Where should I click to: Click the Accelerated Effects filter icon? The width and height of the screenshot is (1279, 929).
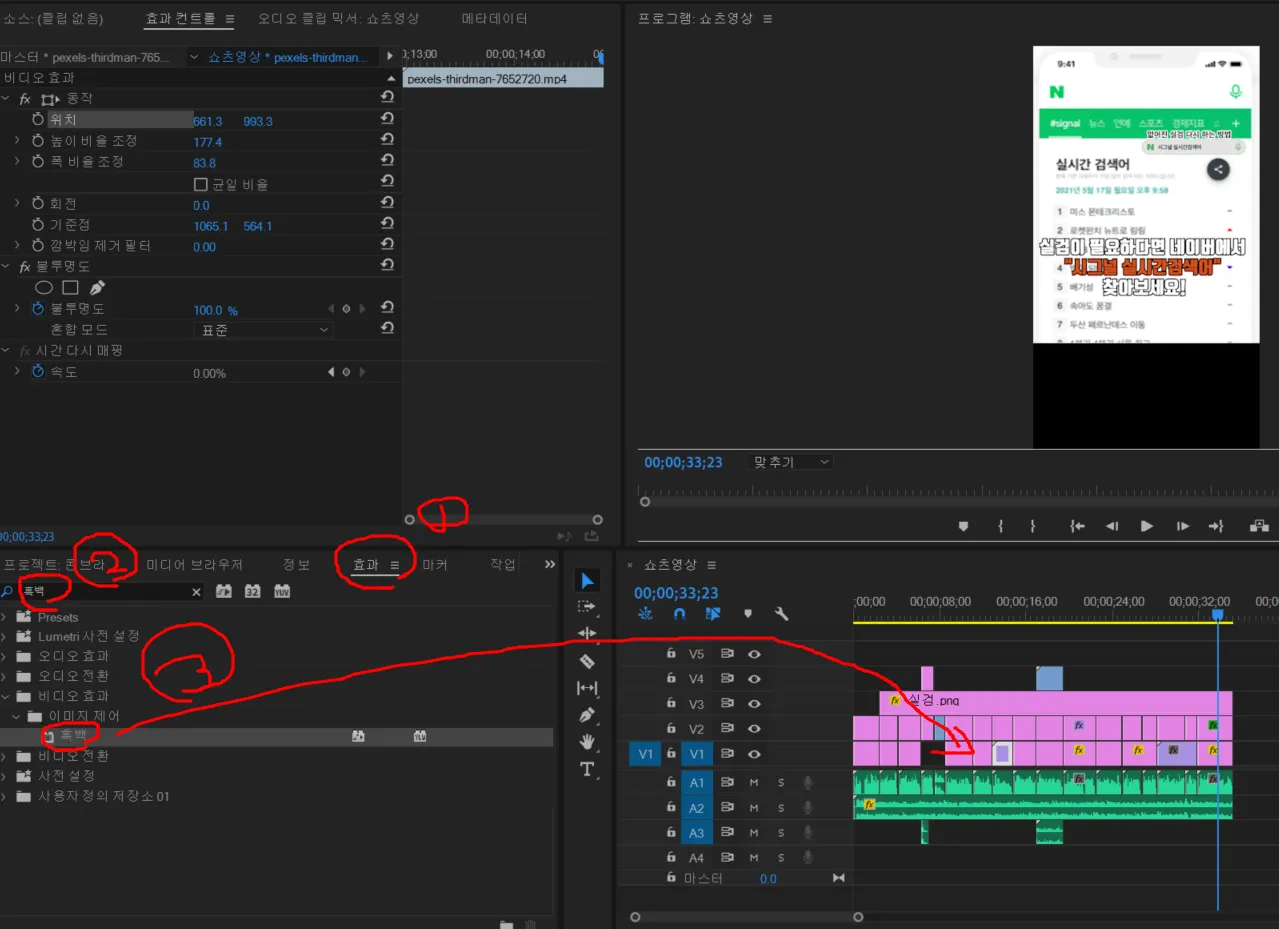[x=224, y=591]
